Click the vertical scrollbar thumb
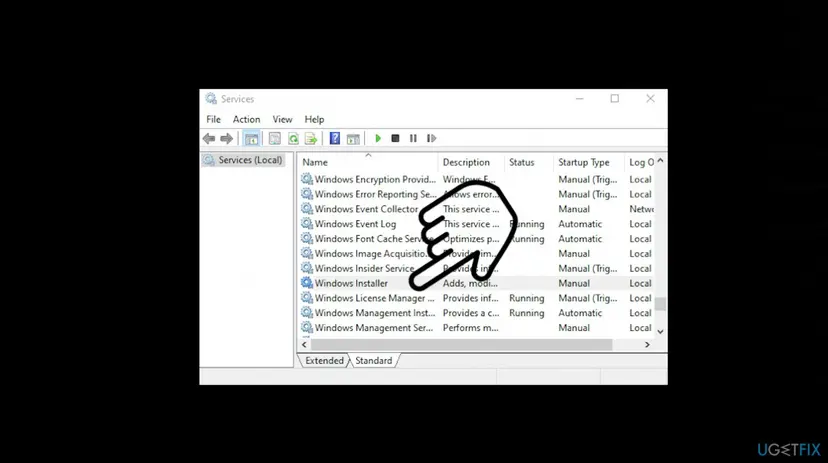Image resolution: width=828 pixels, height=463 pixels. 660,304
